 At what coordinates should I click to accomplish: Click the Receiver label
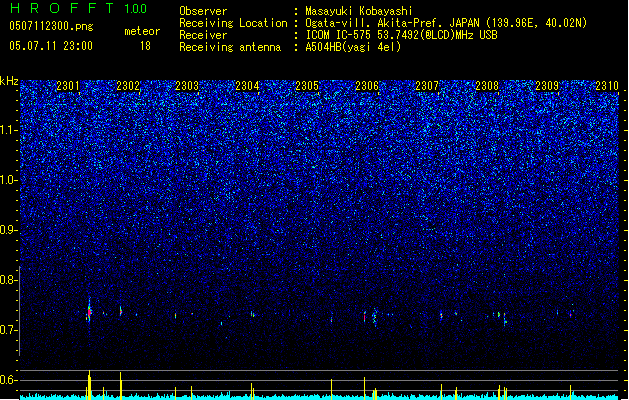coord(203,35)
